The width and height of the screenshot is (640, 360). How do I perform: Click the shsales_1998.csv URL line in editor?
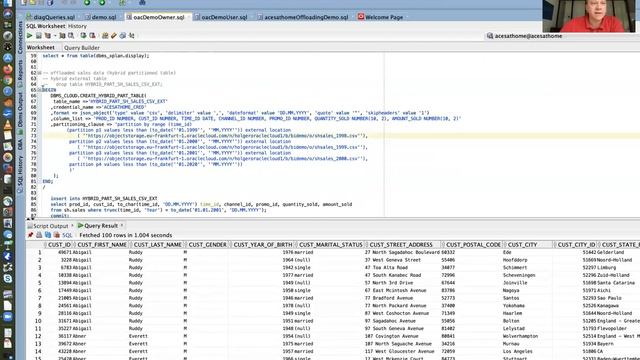(x=222, y=136)
